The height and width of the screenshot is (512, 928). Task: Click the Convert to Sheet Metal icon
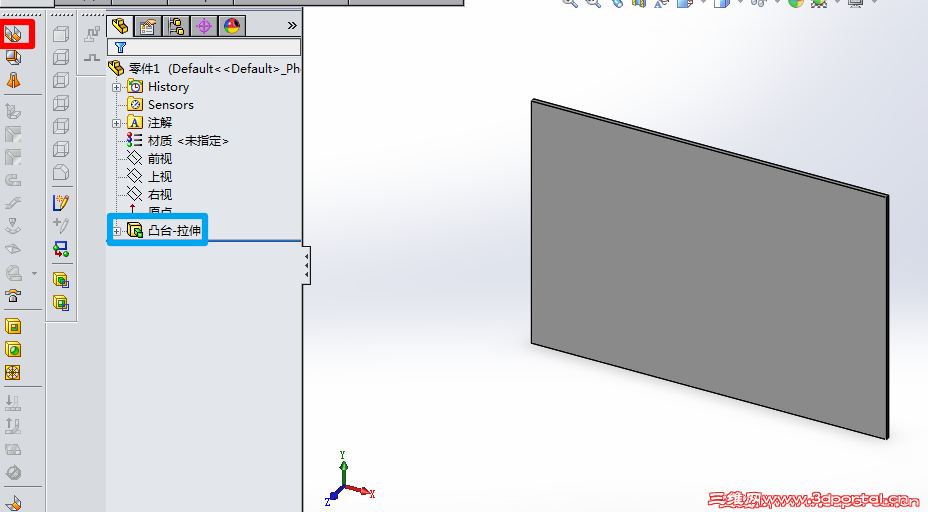13,57
